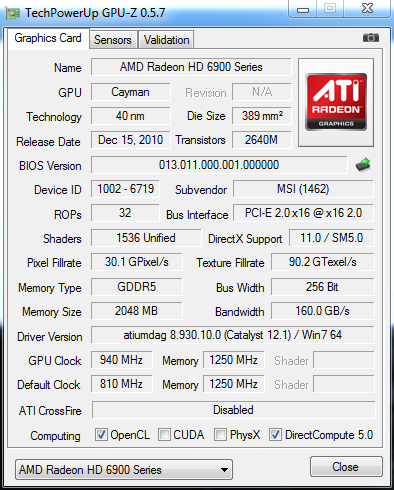Toggle the OpenCL checkbox
Viewport: 394px width, 490px height.
(x=101, y=435)
